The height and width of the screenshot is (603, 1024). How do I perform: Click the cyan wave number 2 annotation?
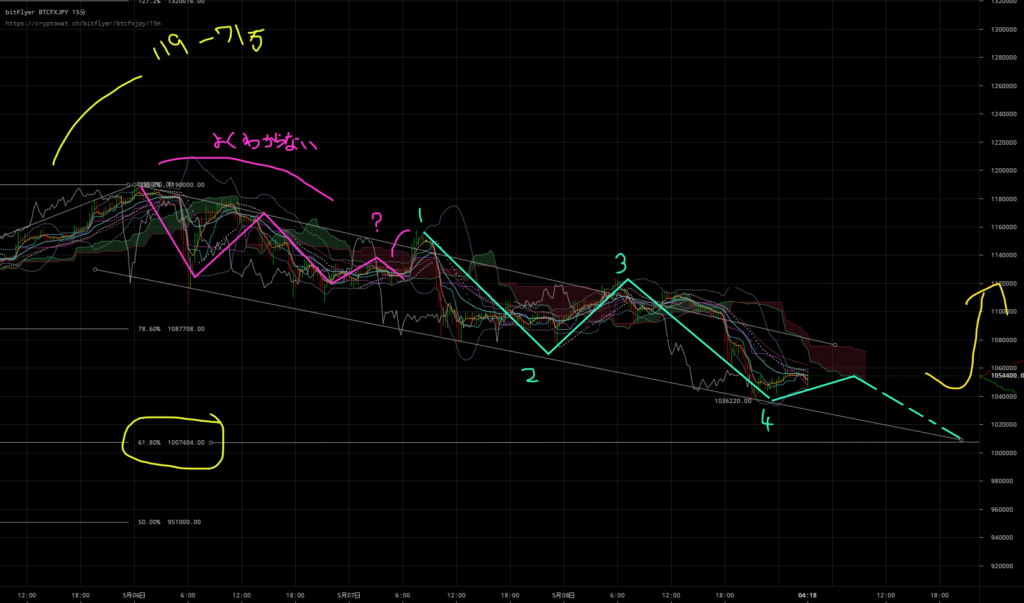(530, 376)
